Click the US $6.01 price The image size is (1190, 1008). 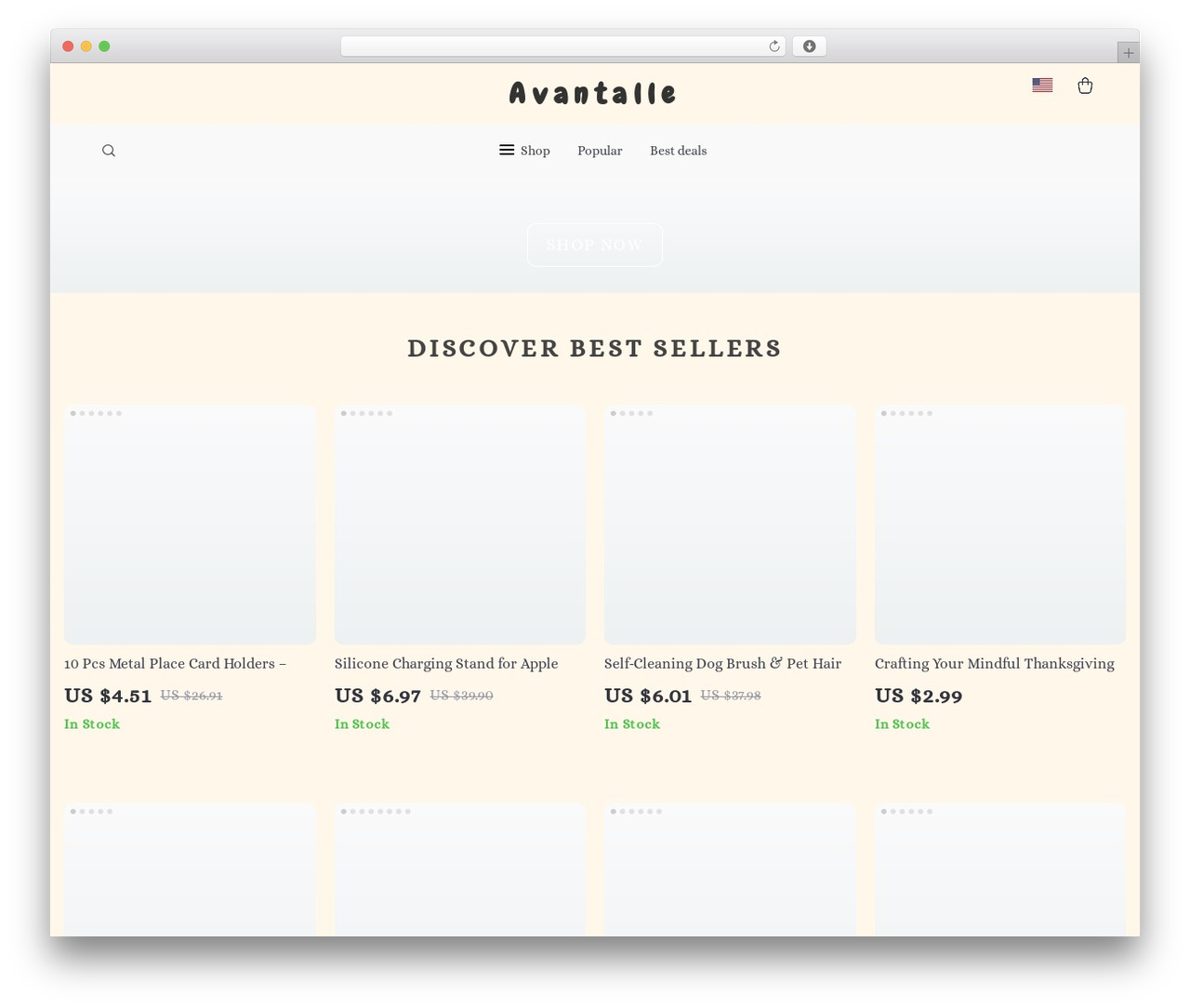(x=648, y=696)
